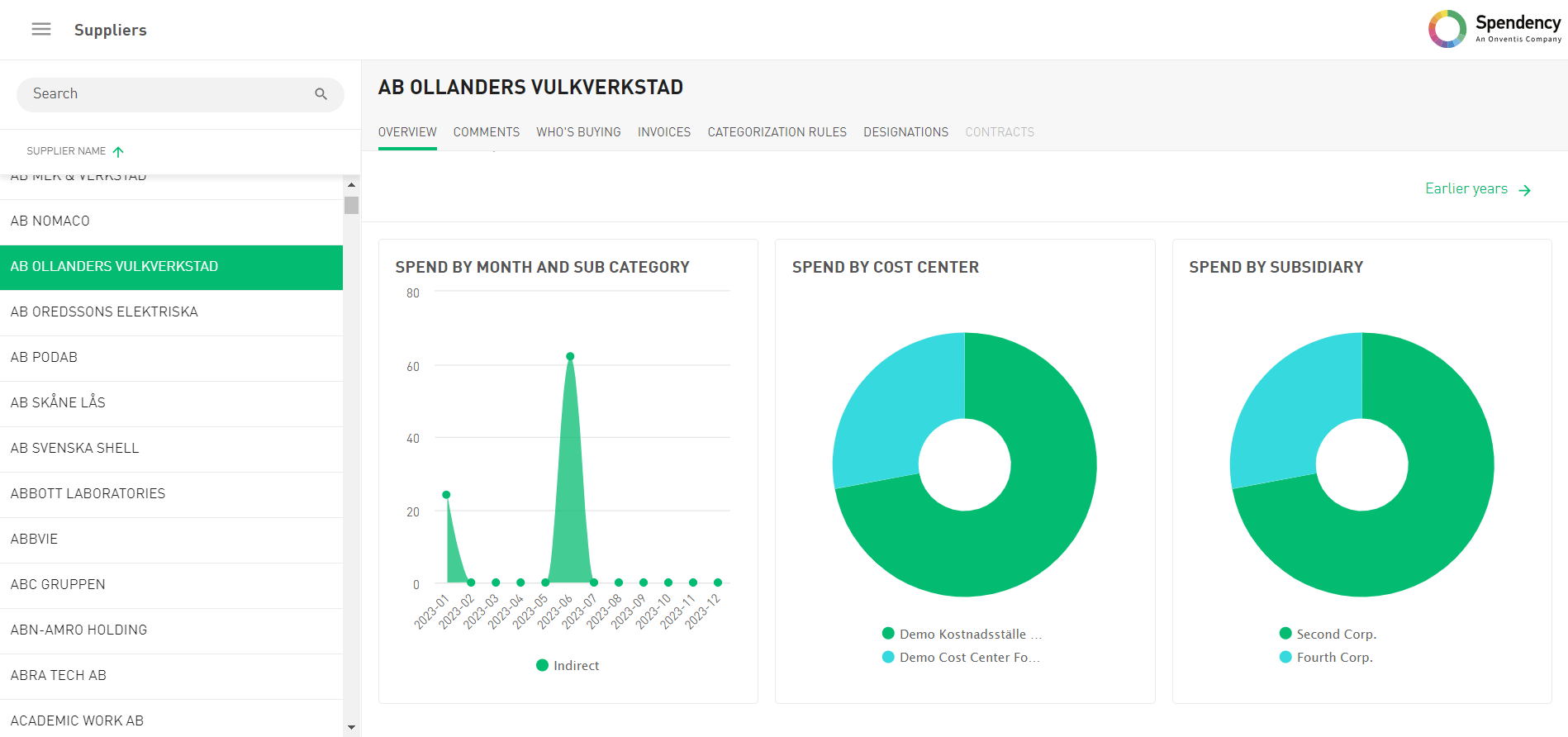
Task: Open the Who's Buying tab
Action: pos(578,132)
